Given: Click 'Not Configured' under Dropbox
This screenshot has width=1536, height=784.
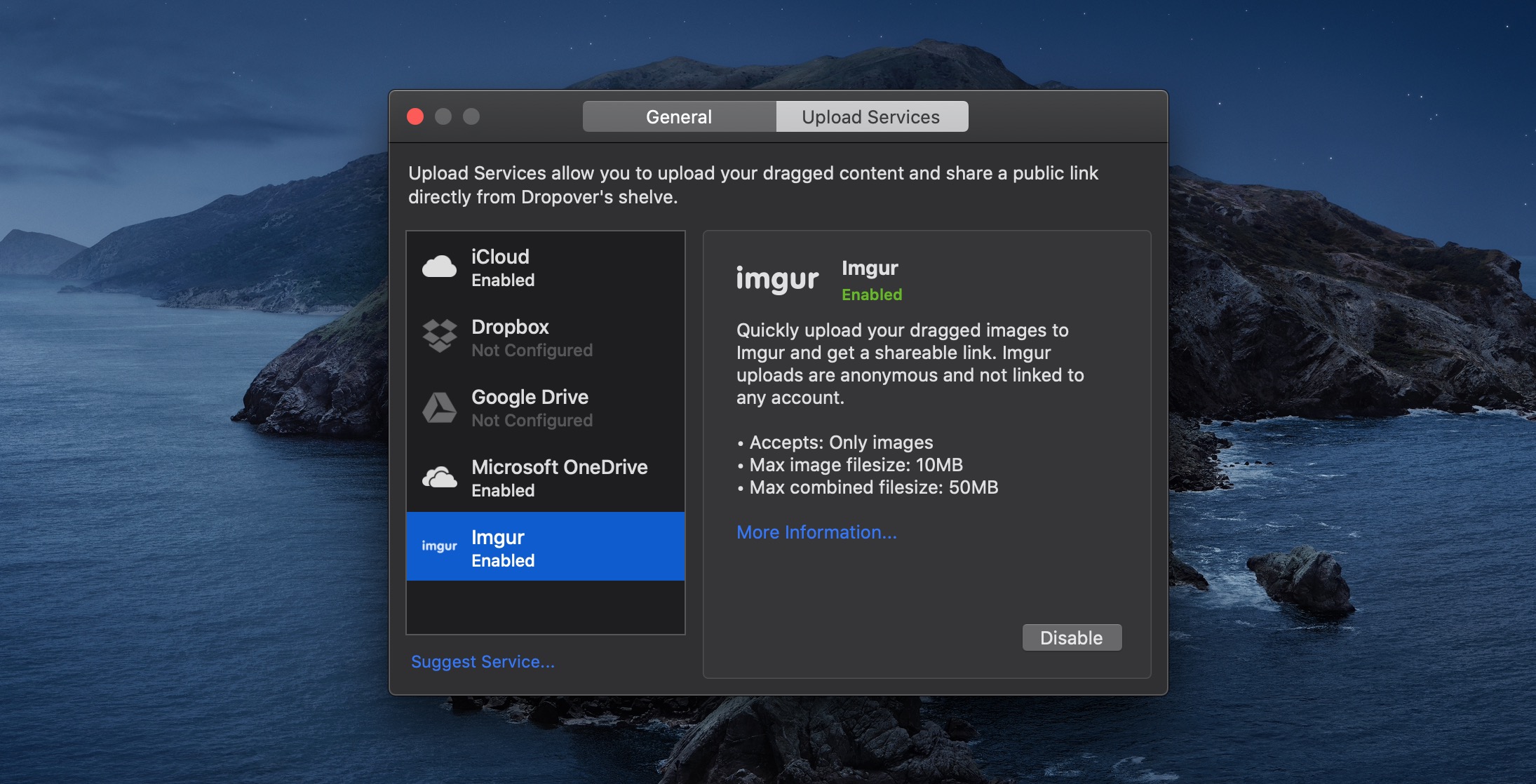Looking at the screenshot, I should pos(532,350).
